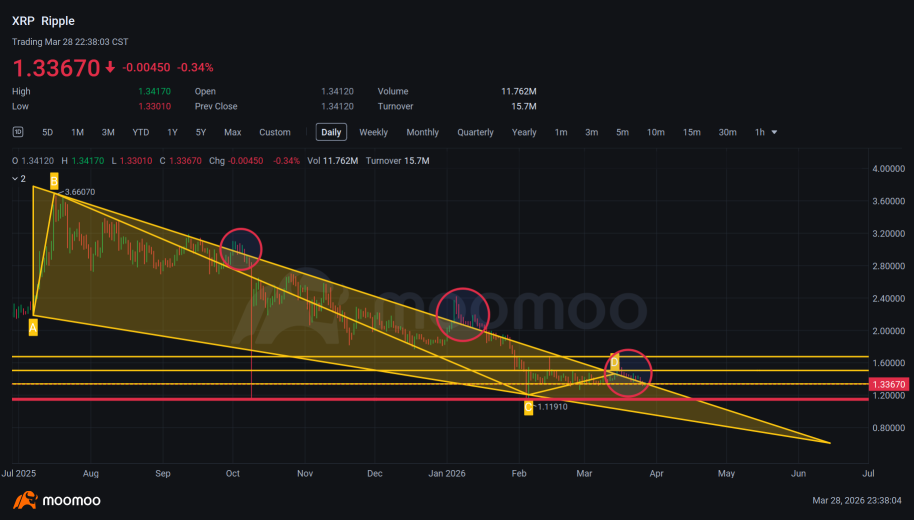Open the 1h interval dropdown arrow
The image size is (914, 520).
[x=774, y=132]
